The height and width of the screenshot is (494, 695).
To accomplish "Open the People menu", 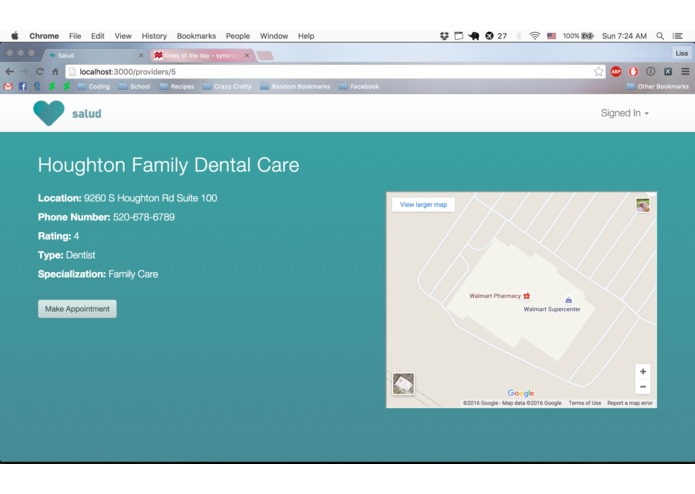I will (238, 36).
